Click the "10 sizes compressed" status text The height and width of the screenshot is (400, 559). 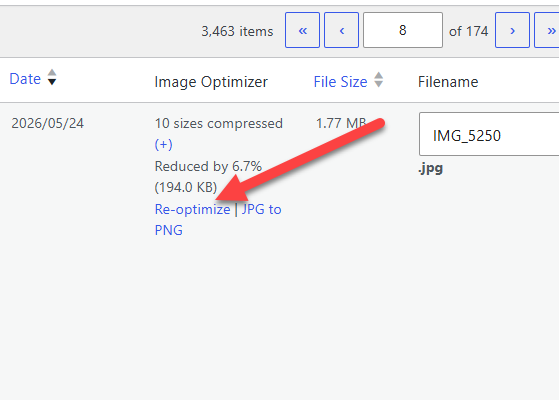pyautogui.click(x=219, y=123)
